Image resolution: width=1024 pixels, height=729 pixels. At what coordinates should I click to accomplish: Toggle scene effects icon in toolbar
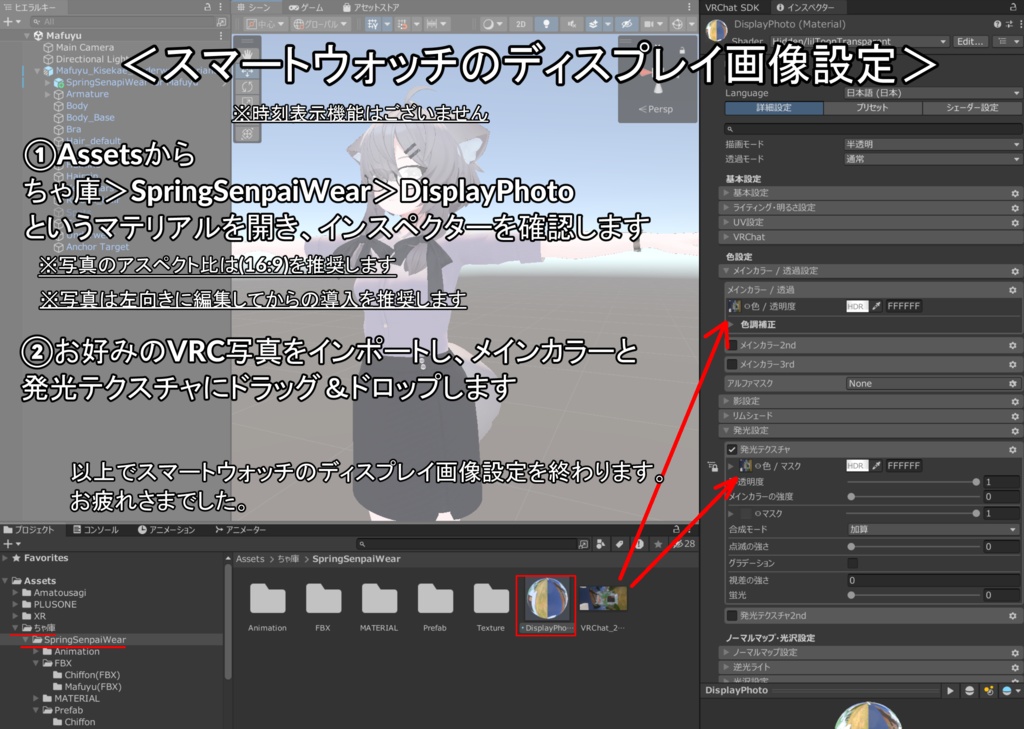(593, 24)
